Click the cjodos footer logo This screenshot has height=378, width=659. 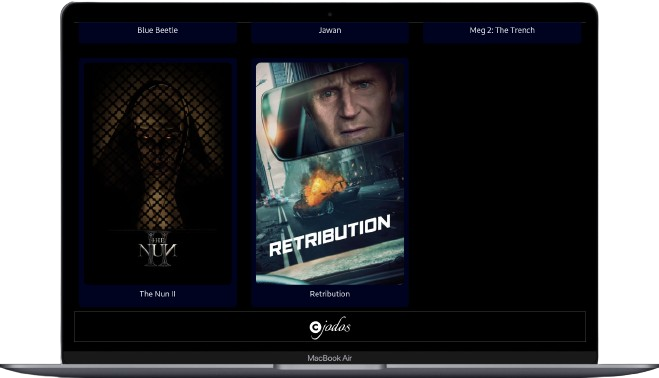click(330, 327)
